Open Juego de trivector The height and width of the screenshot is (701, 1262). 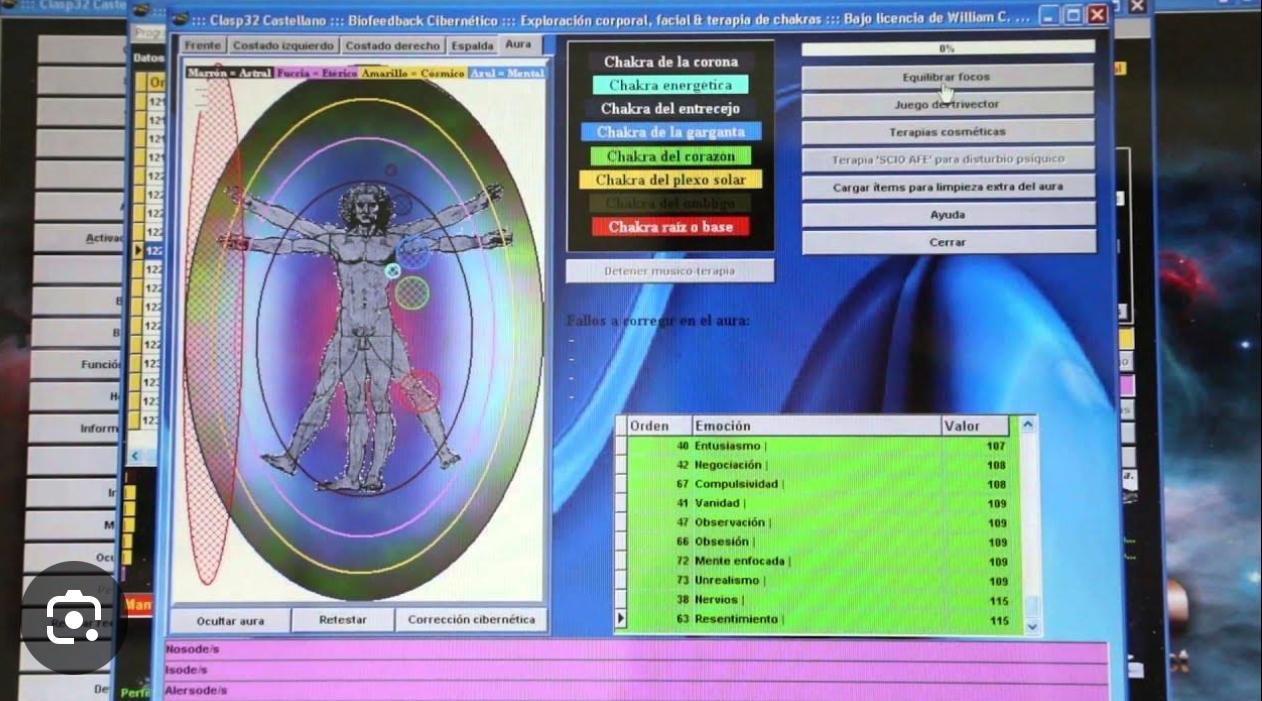coord(948,104)
